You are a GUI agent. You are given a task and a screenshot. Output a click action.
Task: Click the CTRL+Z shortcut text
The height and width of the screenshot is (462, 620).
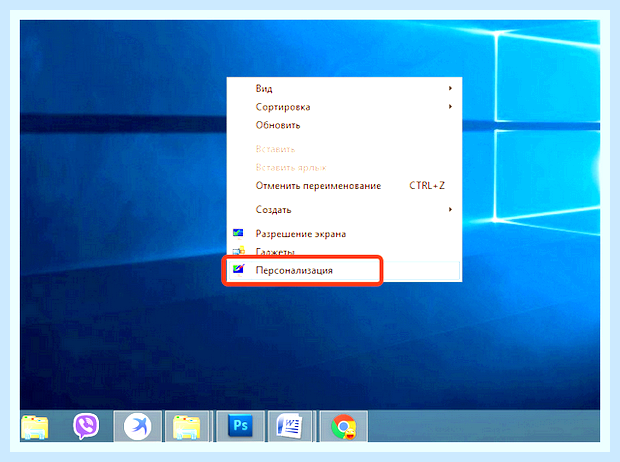(x=427, y=186)
